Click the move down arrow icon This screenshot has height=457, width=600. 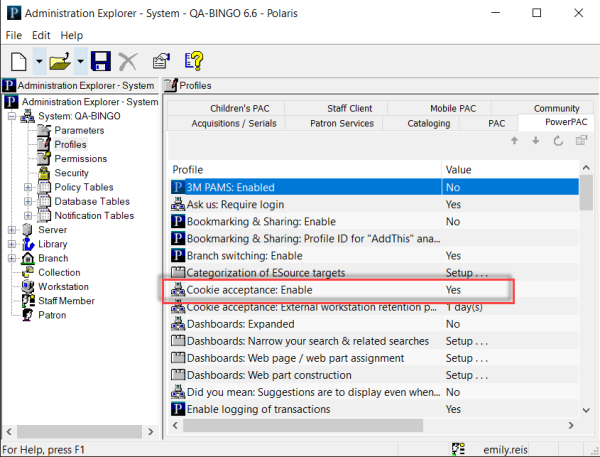click(x=537, y=141)
